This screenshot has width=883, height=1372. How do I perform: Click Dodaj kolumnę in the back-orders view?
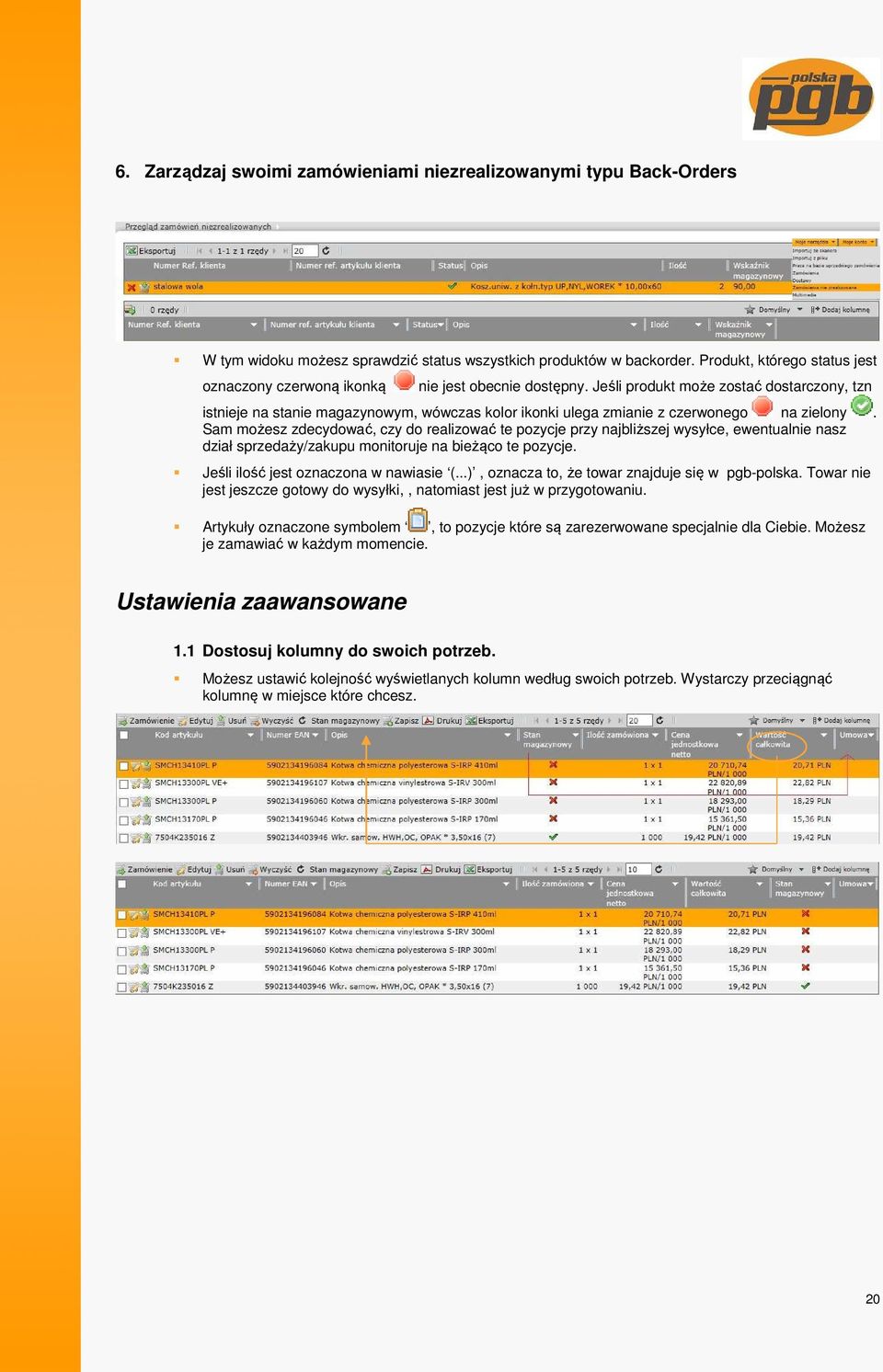(841, 310)
